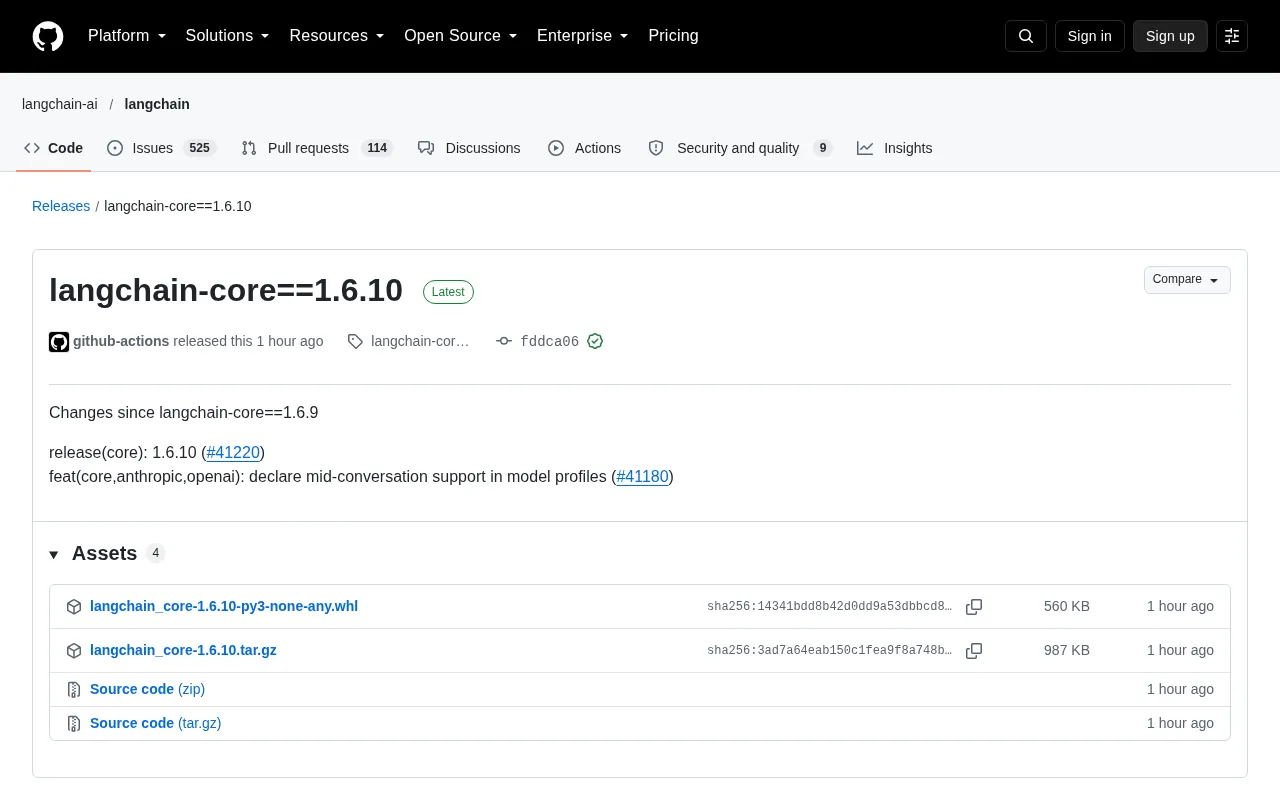
Task: Download langchain_core-1.6.10.tar.gz
Action: 183,650
